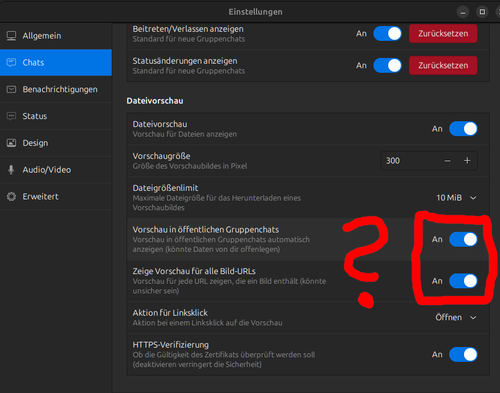
Task: Click the Aktion für Linksklick label
Action: pyautogui.click(x=170, y=313)
